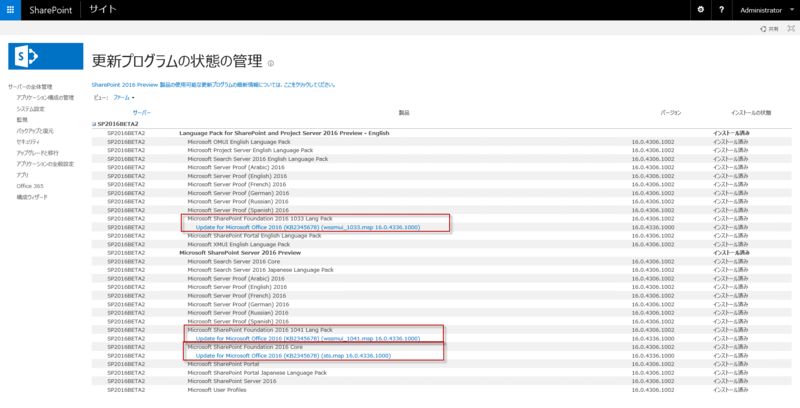Open バックアップと復元 in the navigation
This screenshot has width=800, height=408.
(35, 131)
